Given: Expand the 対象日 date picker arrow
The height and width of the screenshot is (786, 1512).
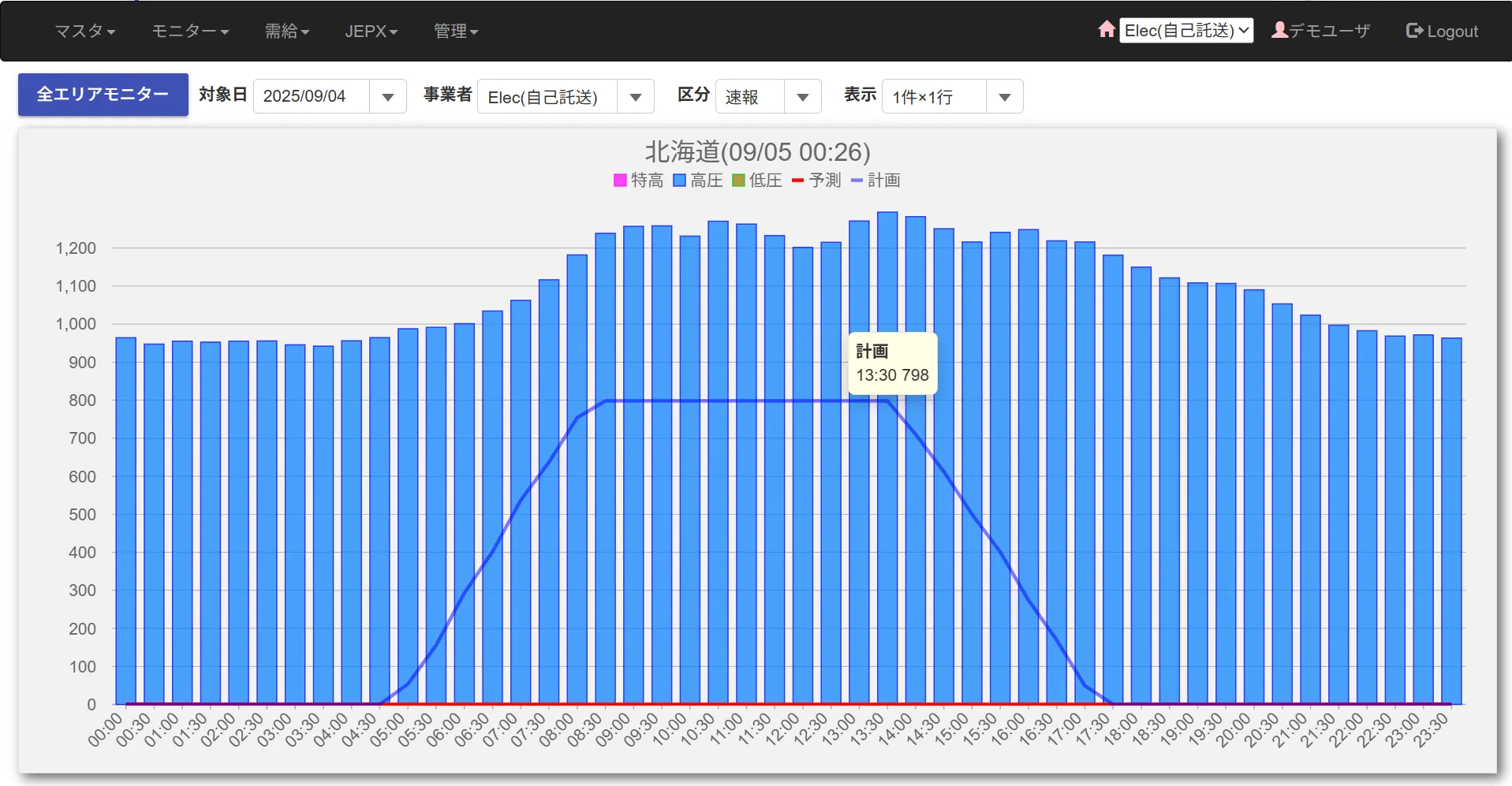Looking at the screenshot, I should click(387, 97).
